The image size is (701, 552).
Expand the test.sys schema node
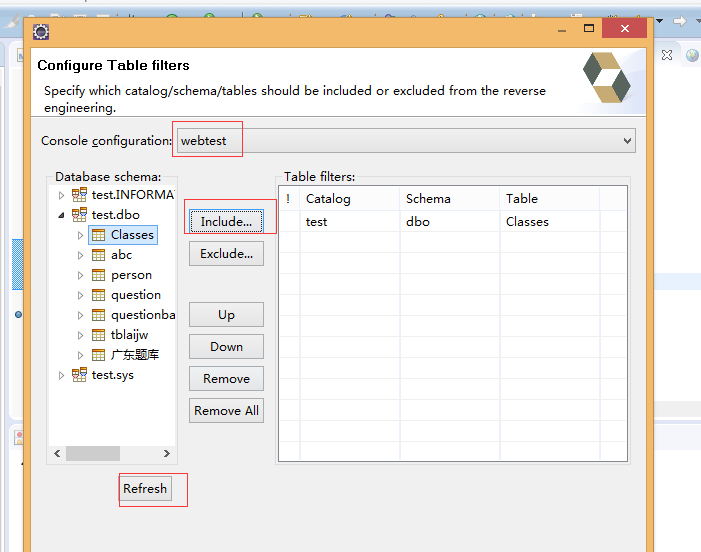pos(61,375)
